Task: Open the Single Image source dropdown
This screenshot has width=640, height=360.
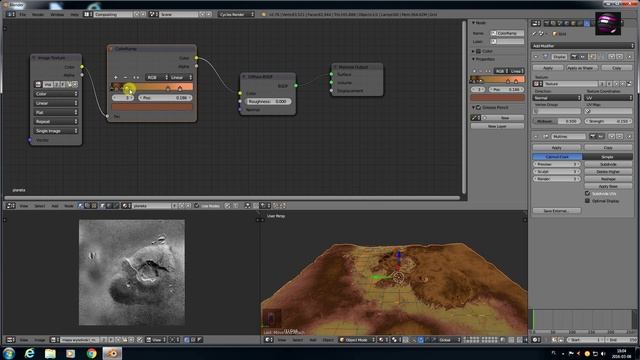Action: [x=56, y=131]
